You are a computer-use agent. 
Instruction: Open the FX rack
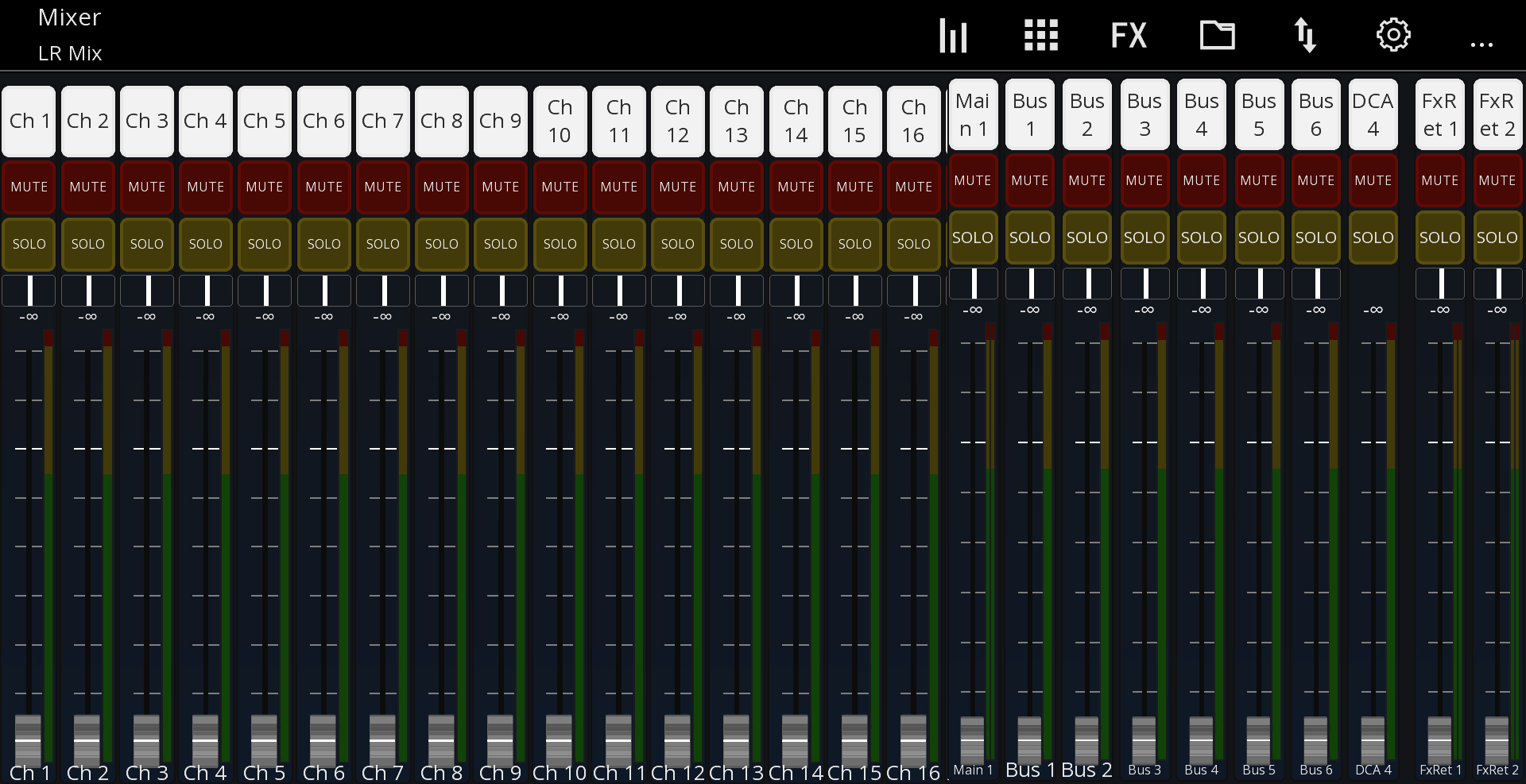[x=1129, y=35]
